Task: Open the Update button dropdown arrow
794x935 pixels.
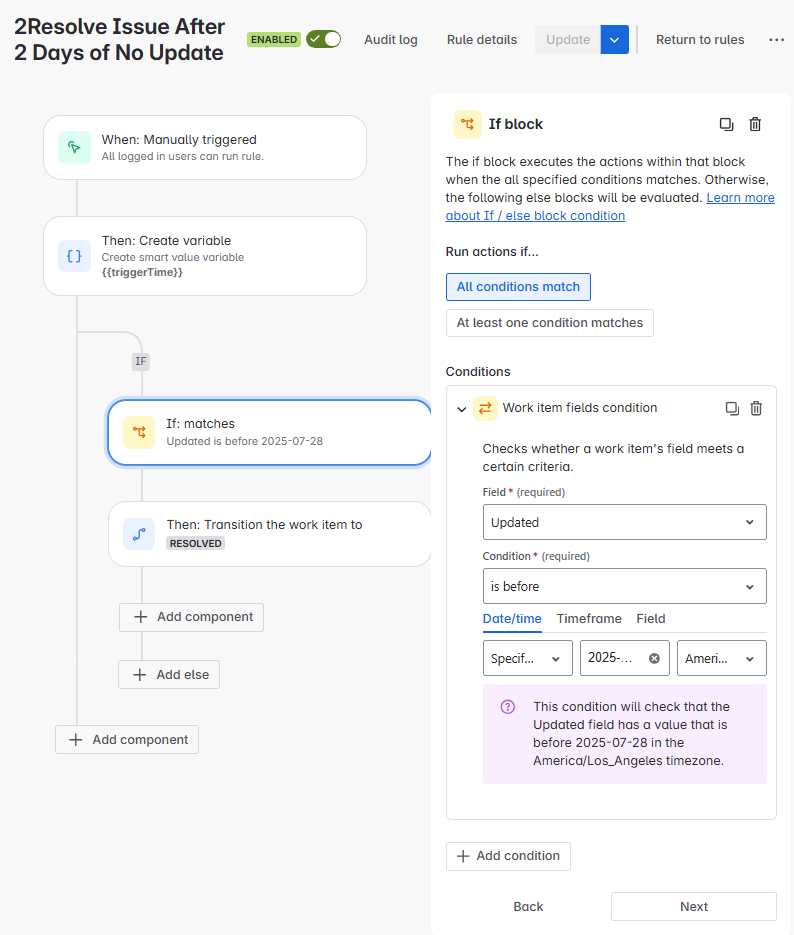Action: point(615,40)
